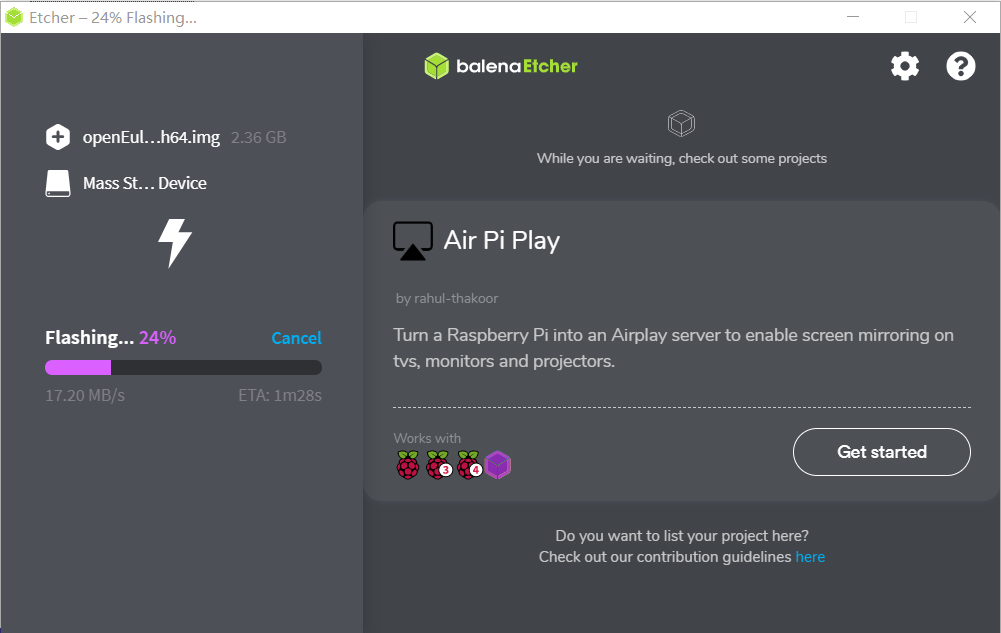The image size is (1001, 633).
Task: Click the first Raspberry Pi icon
Action: pyautogui.click(x=408, y=465)
